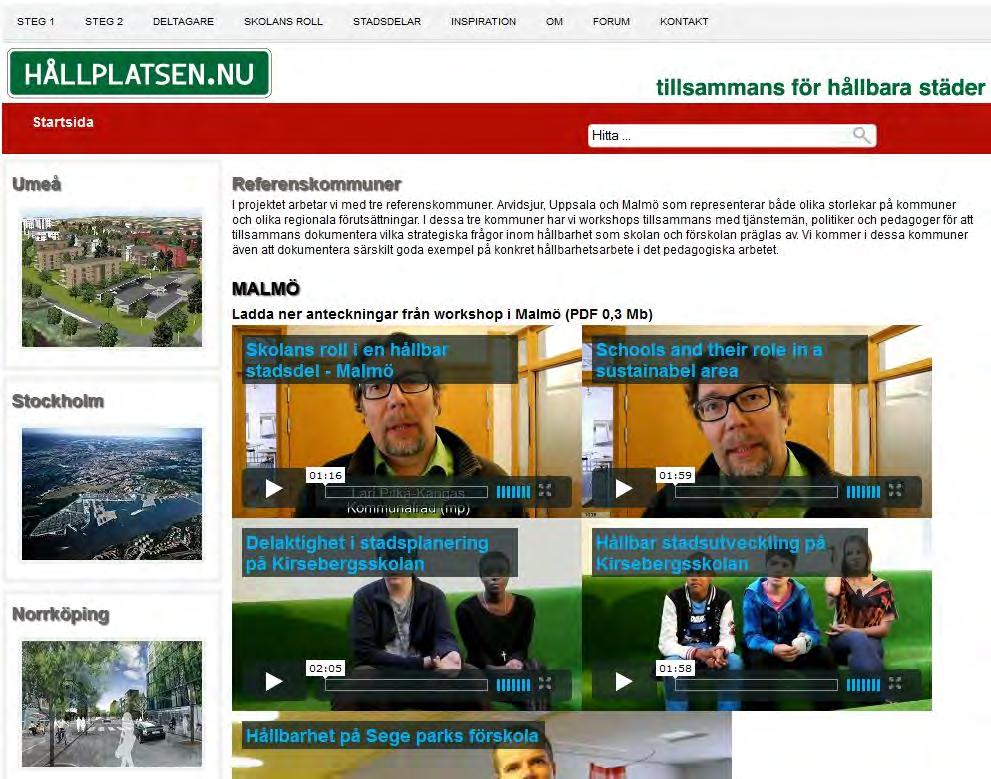
Task: Click 'Hållbar stadsutveckling på Kirsebergsskolan' title
Action: (710, 553)
